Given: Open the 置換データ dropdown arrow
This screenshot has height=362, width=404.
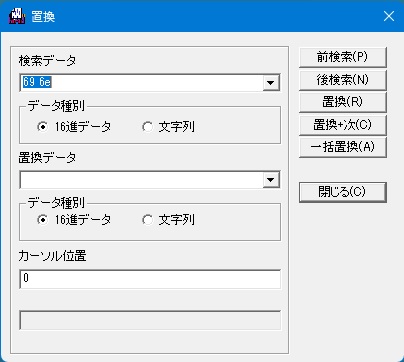Looking at the screenshot, I should (x=271, y=180).
